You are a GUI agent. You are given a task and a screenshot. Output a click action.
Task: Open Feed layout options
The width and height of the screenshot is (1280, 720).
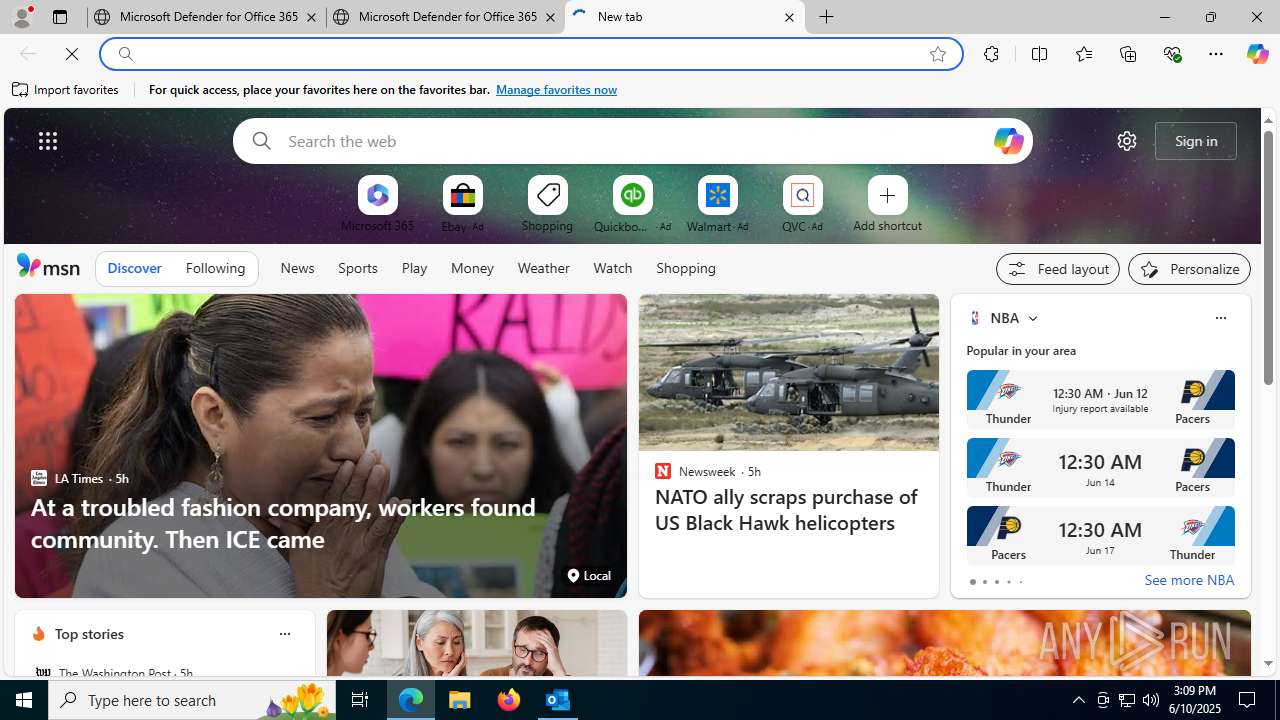[1057, 269]
